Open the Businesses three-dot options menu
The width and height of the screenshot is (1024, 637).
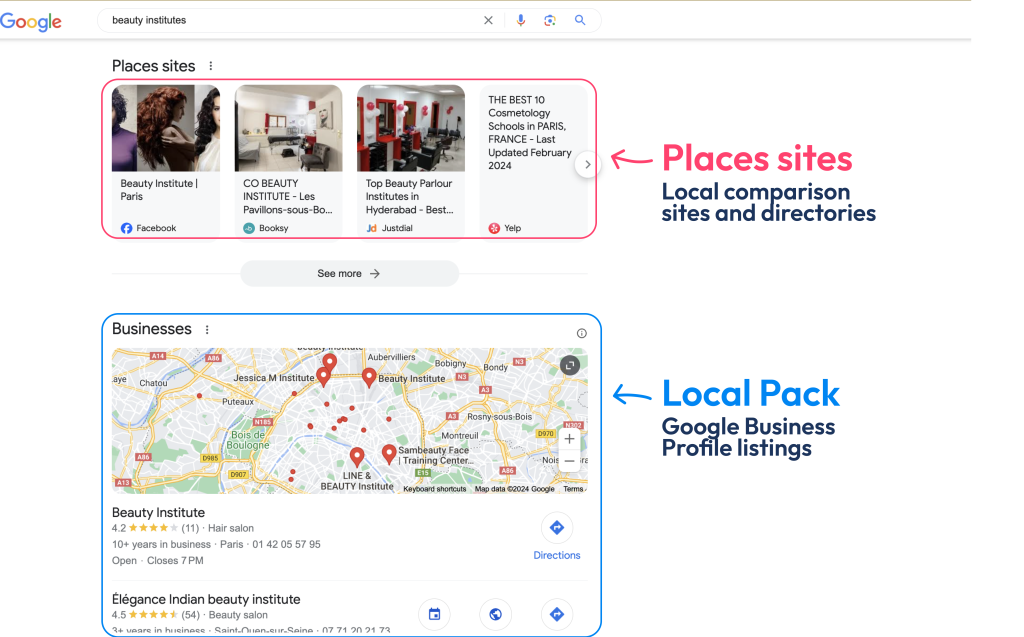pyautogui.click(x=207, y=330)
